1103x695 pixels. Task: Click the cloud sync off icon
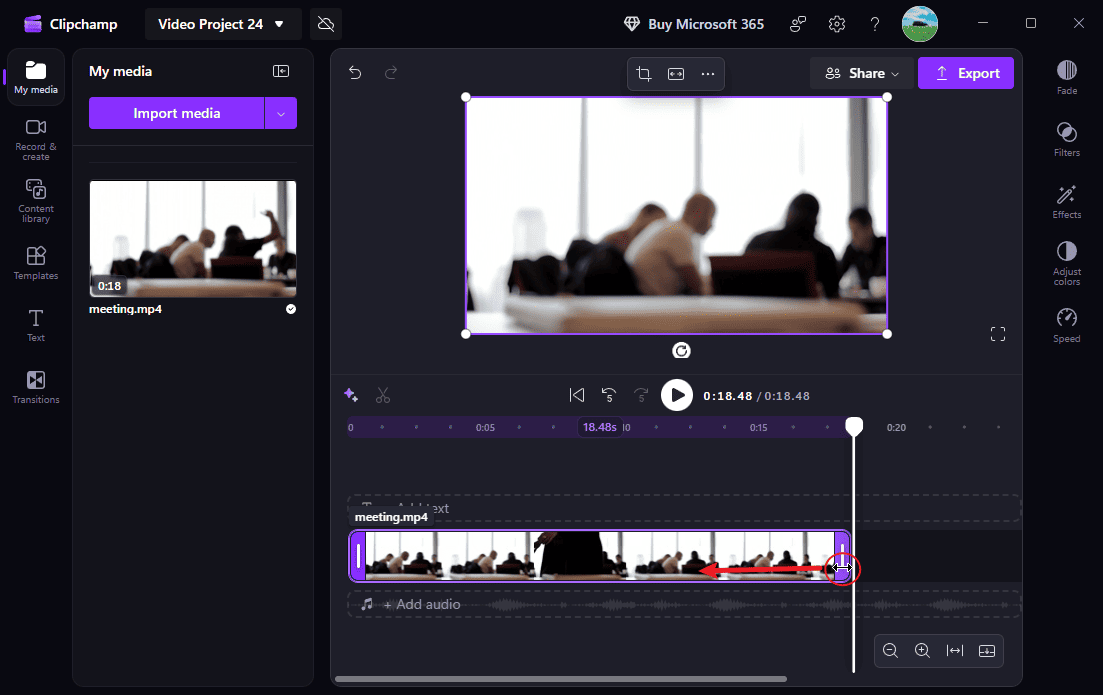[x=326, y=24]
